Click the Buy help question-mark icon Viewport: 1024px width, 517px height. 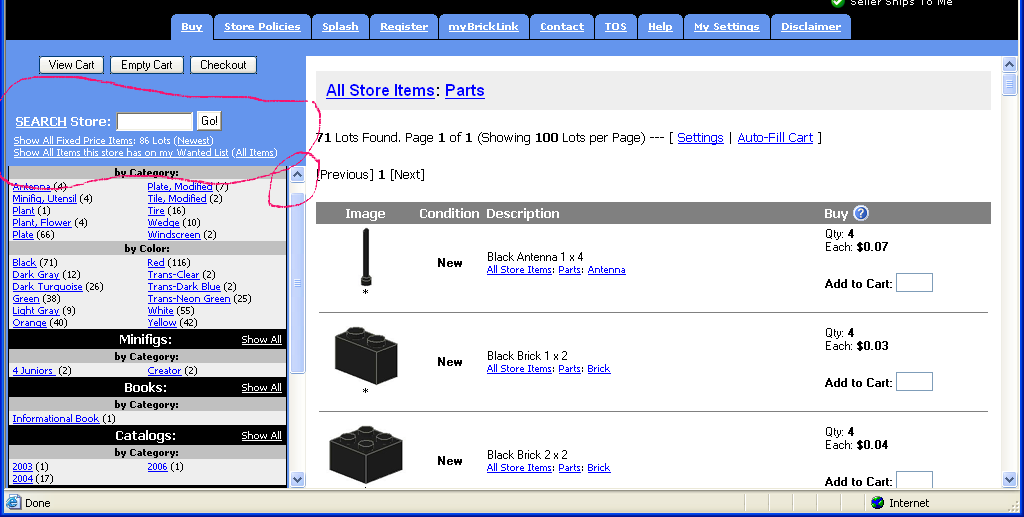click(x=861, y=213)
